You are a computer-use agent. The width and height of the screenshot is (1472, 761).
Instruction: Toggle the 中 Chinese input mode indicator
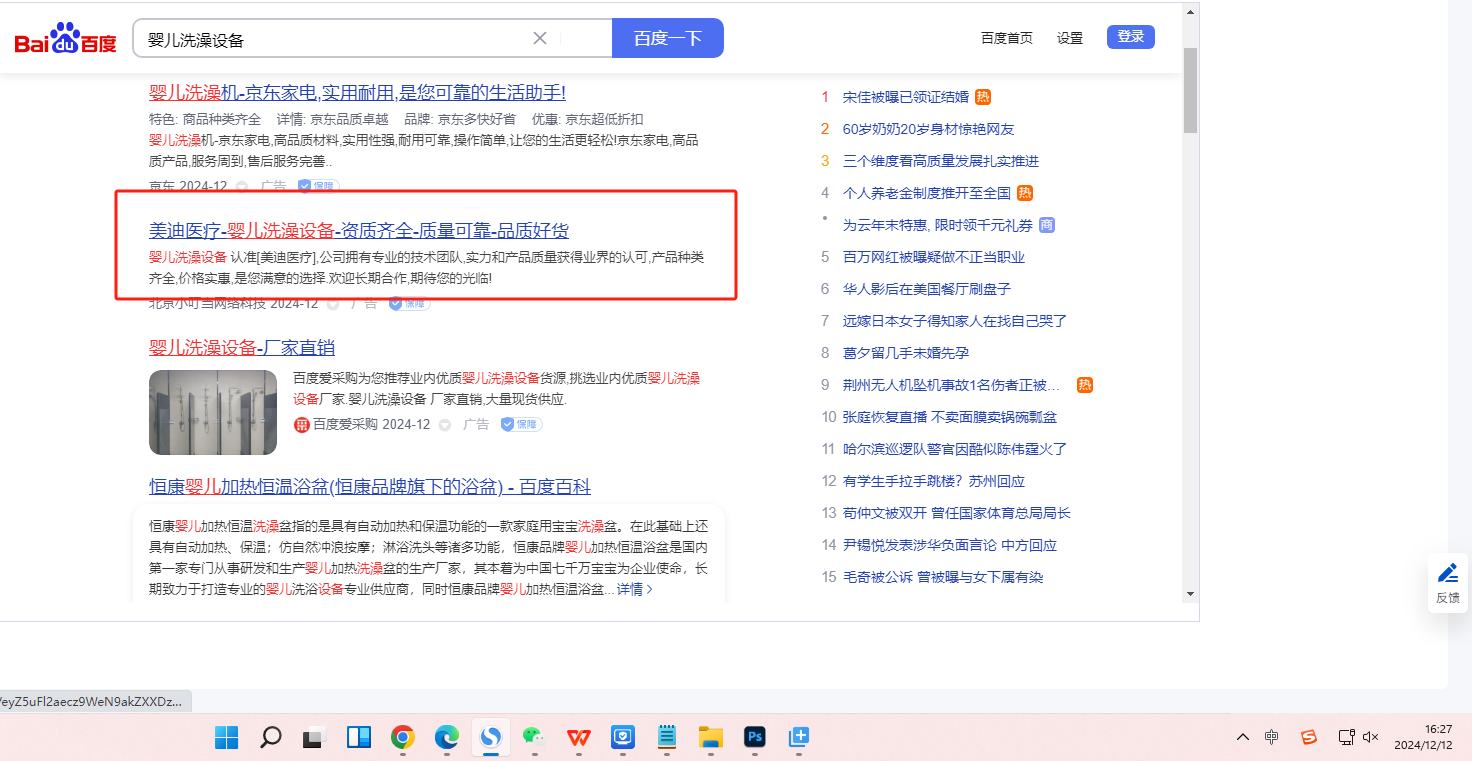(1271, 737)
